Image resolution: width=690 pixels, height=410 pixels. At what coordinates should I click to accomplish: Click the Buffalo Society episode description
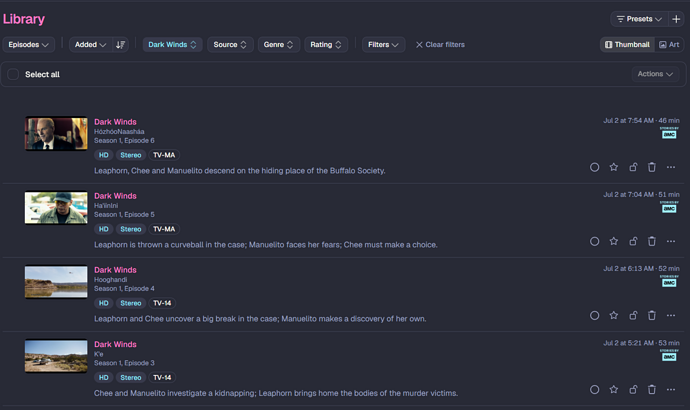[240, 171]
